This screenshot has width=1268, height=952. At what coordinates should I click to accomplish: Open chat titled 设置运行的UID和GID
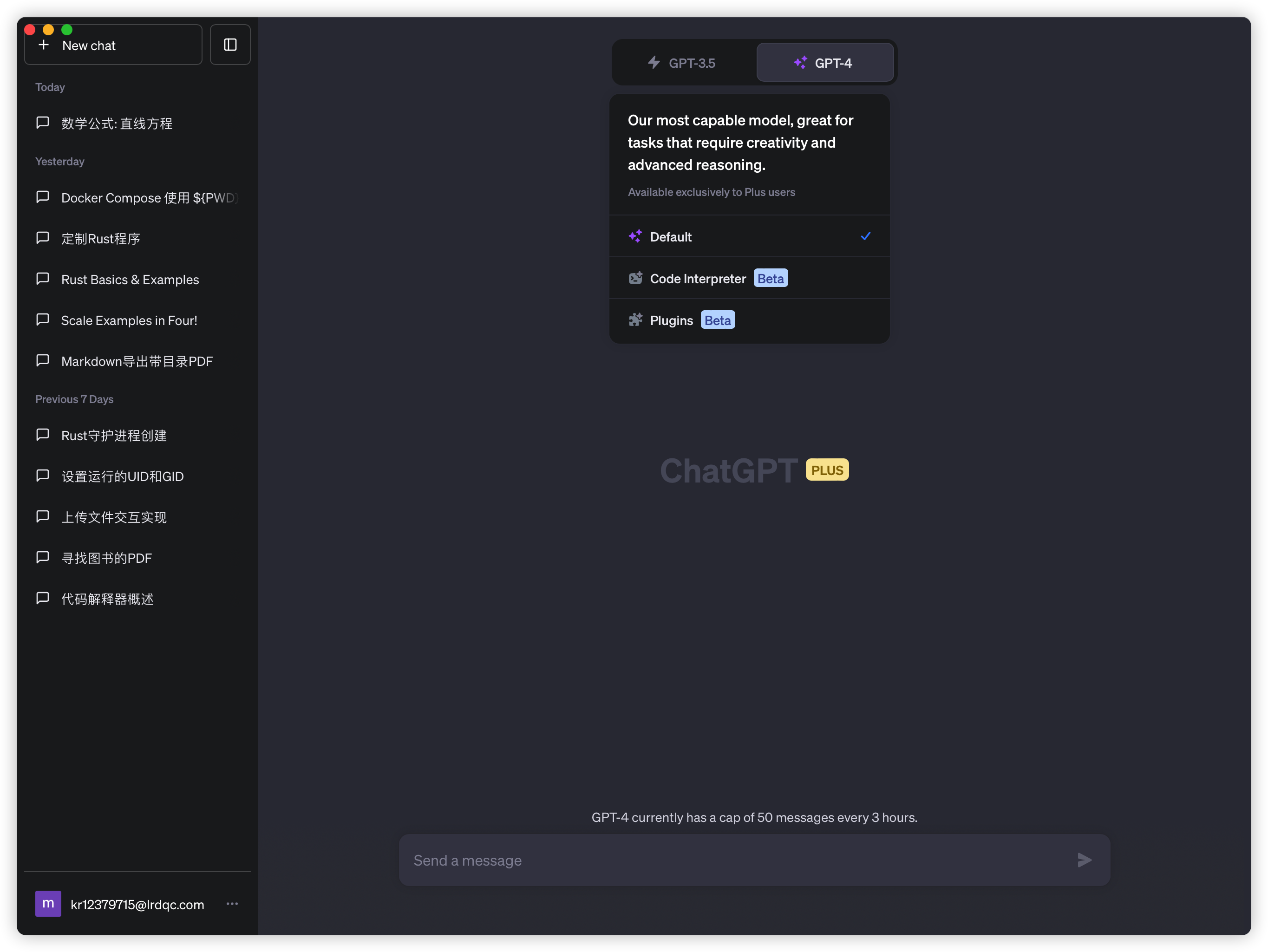tap(137, 476)
